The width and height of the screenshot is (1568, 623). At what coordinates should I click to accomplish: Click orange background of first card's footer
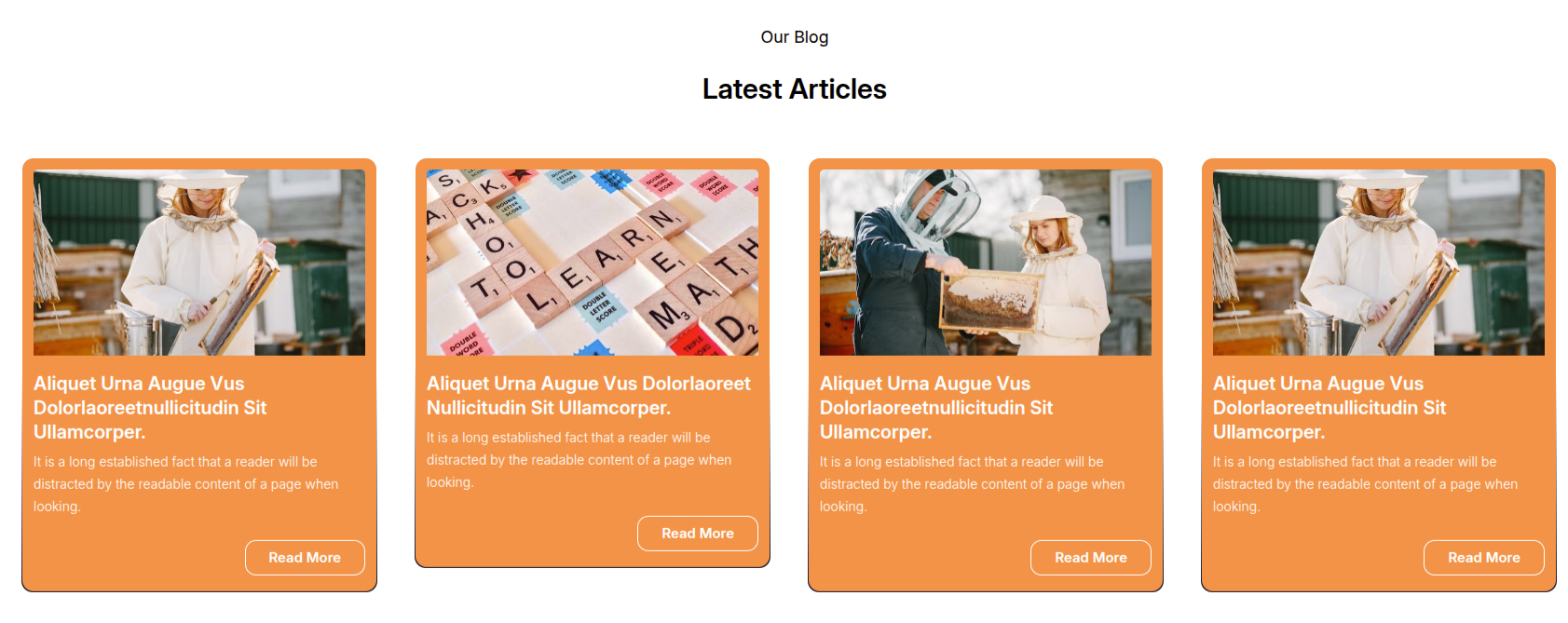tap(130, 559)
